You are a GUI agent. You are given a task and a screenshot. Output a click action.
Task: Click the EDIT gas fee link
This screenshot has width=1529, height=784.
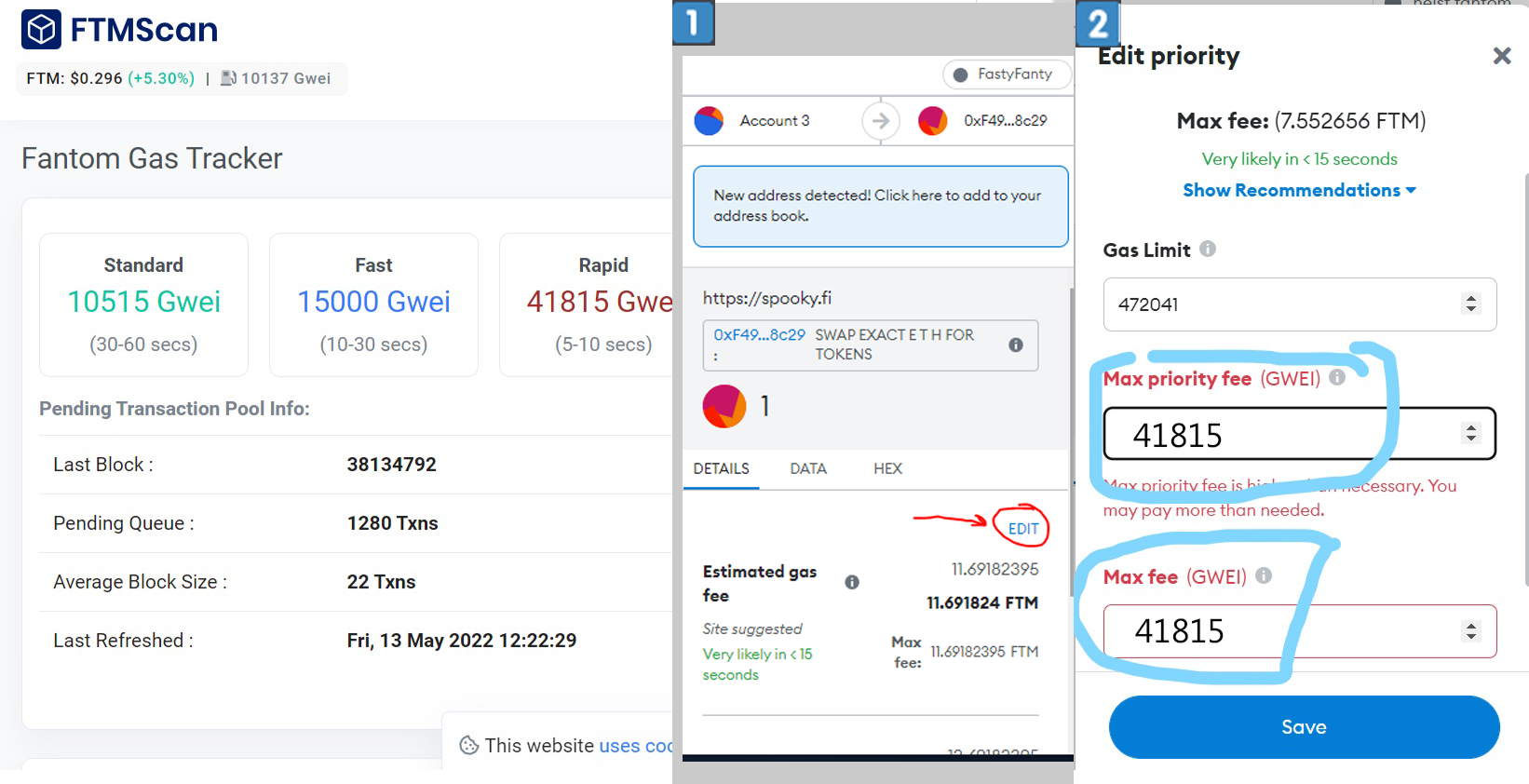[1022, 529]
